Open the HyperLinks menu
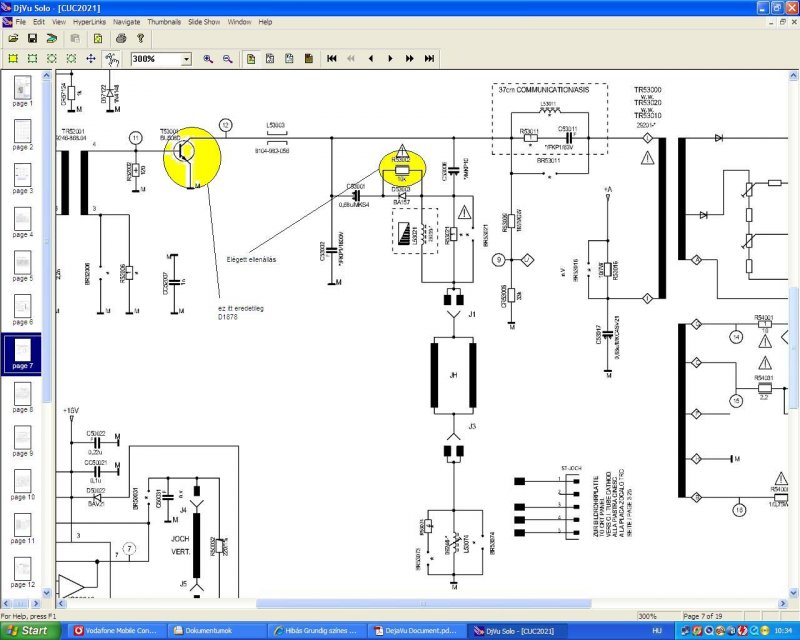The height and width of the screenshot is (640, 800). [89, 22]
